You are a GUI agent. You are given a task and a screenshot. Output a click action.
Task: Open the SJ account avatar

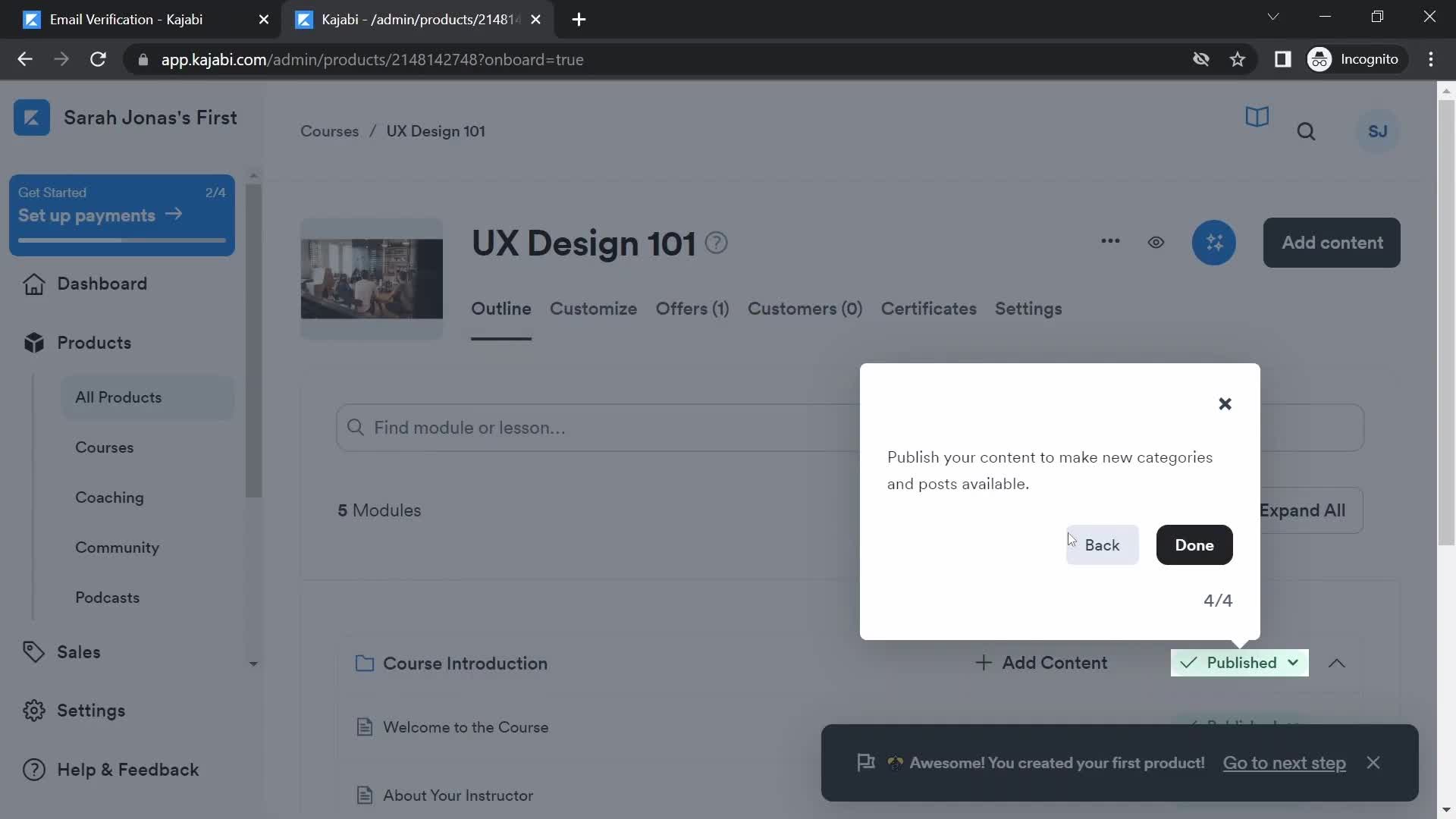1377,131
